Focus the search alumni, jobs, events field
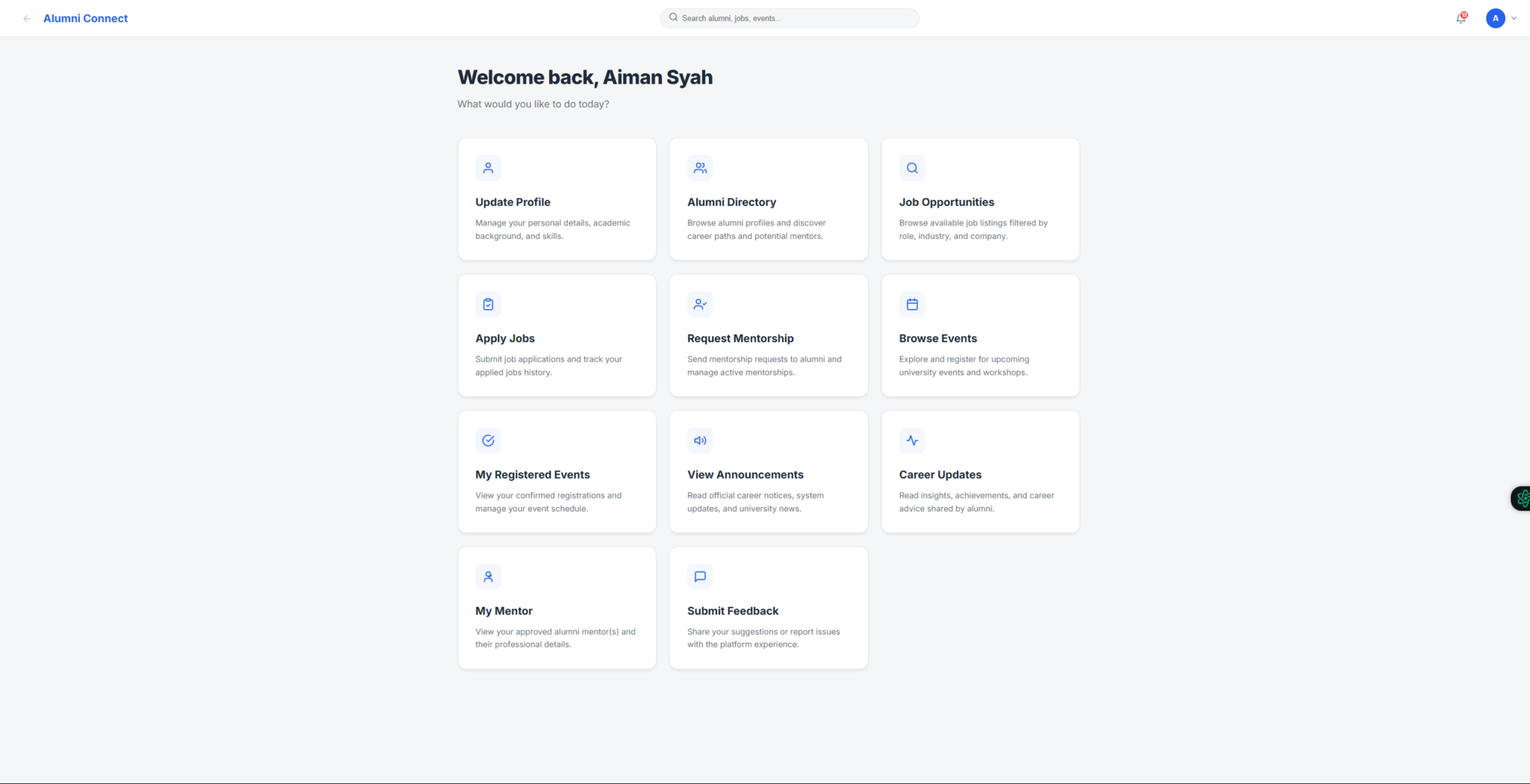 point(792,18)
